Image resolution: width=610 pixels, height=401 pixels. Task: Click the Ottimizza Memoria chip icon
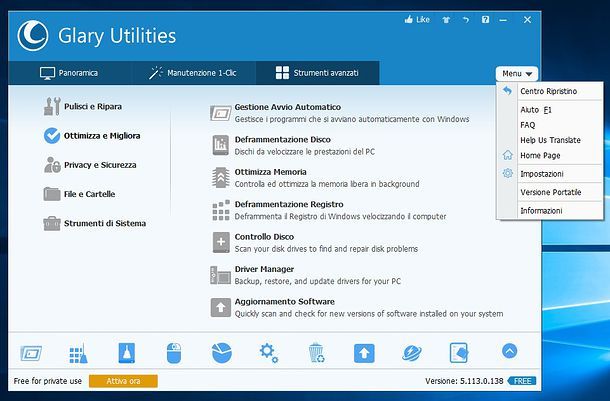click(221, 178)
